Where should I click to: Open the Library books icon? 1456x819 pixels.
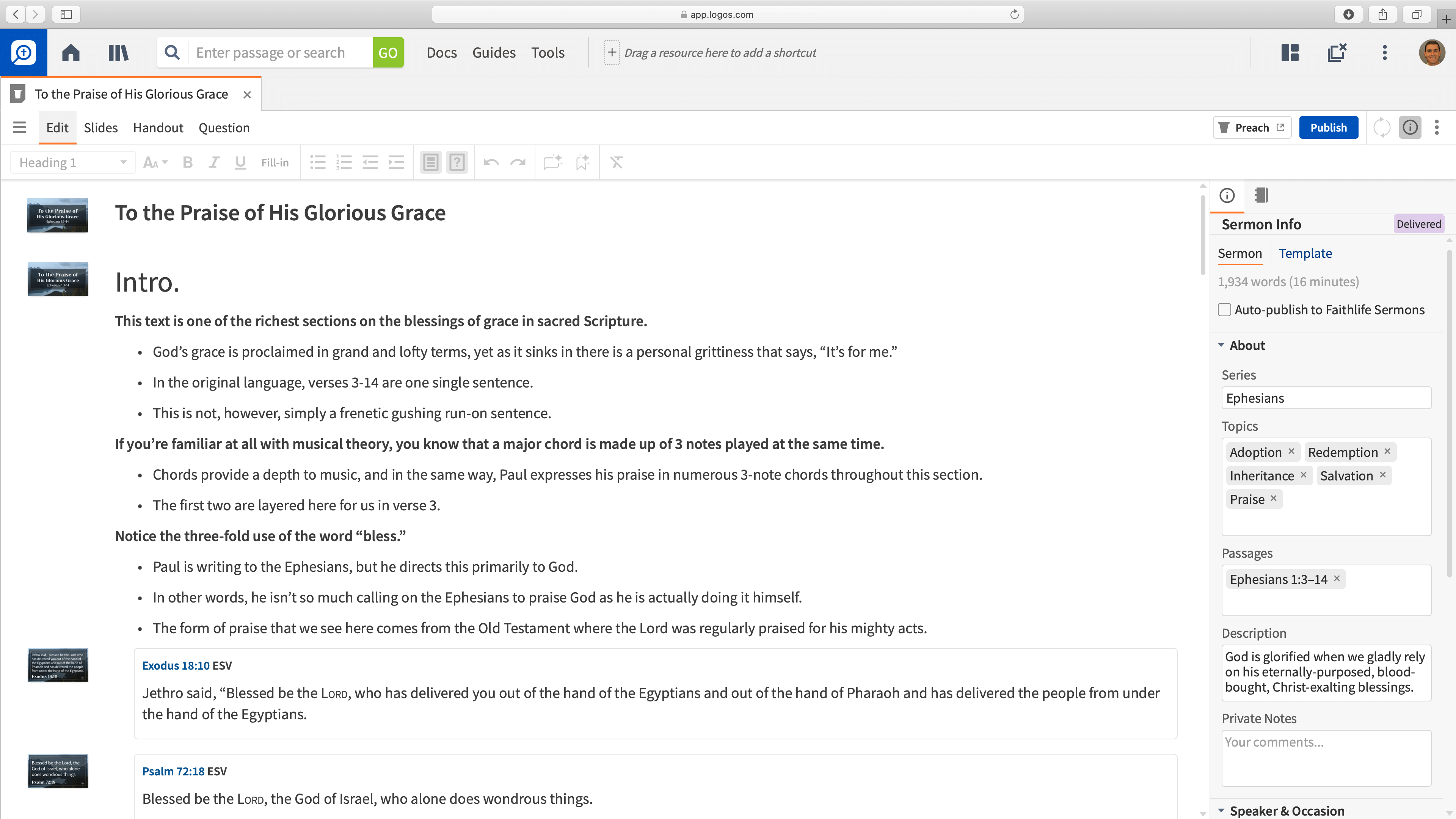click(118, 53)
